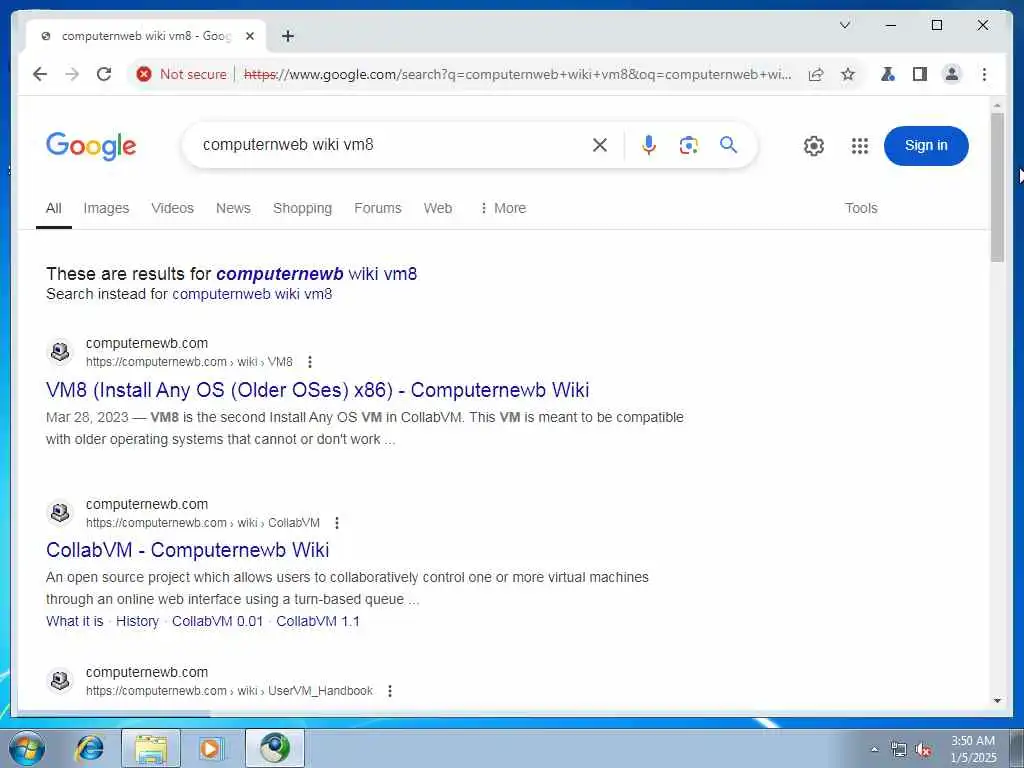Open more options for the VM8 result

pos(310,362)
